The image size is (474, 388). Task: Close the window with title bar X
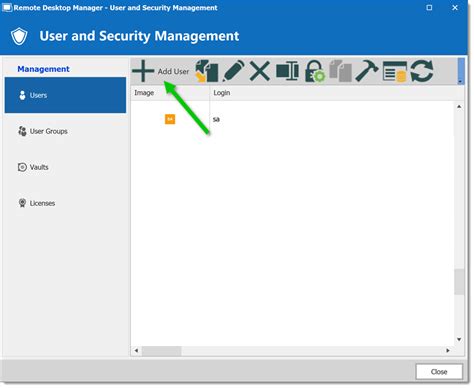pos(455,7)
